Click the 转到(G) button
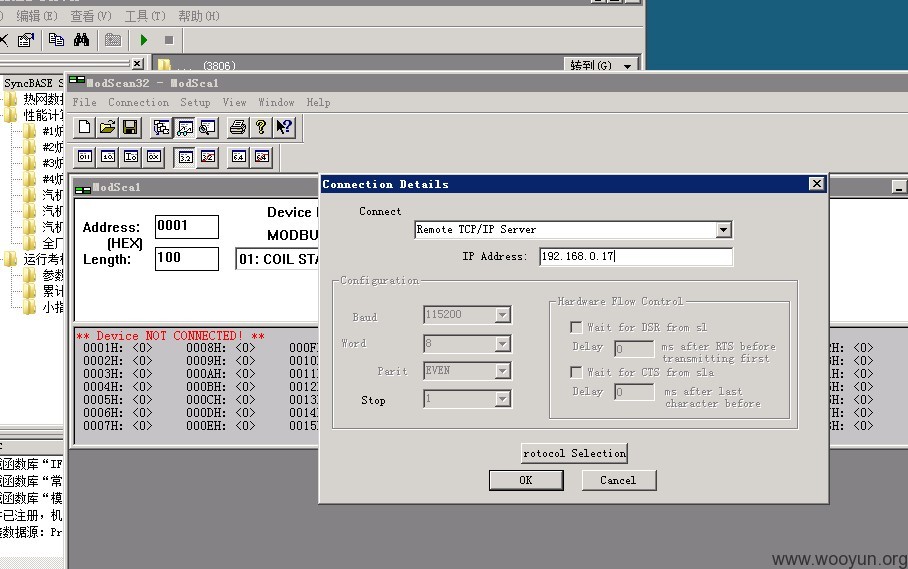Image resolution: width=908 pixels, height=569 pixels. tap(591, 65)
